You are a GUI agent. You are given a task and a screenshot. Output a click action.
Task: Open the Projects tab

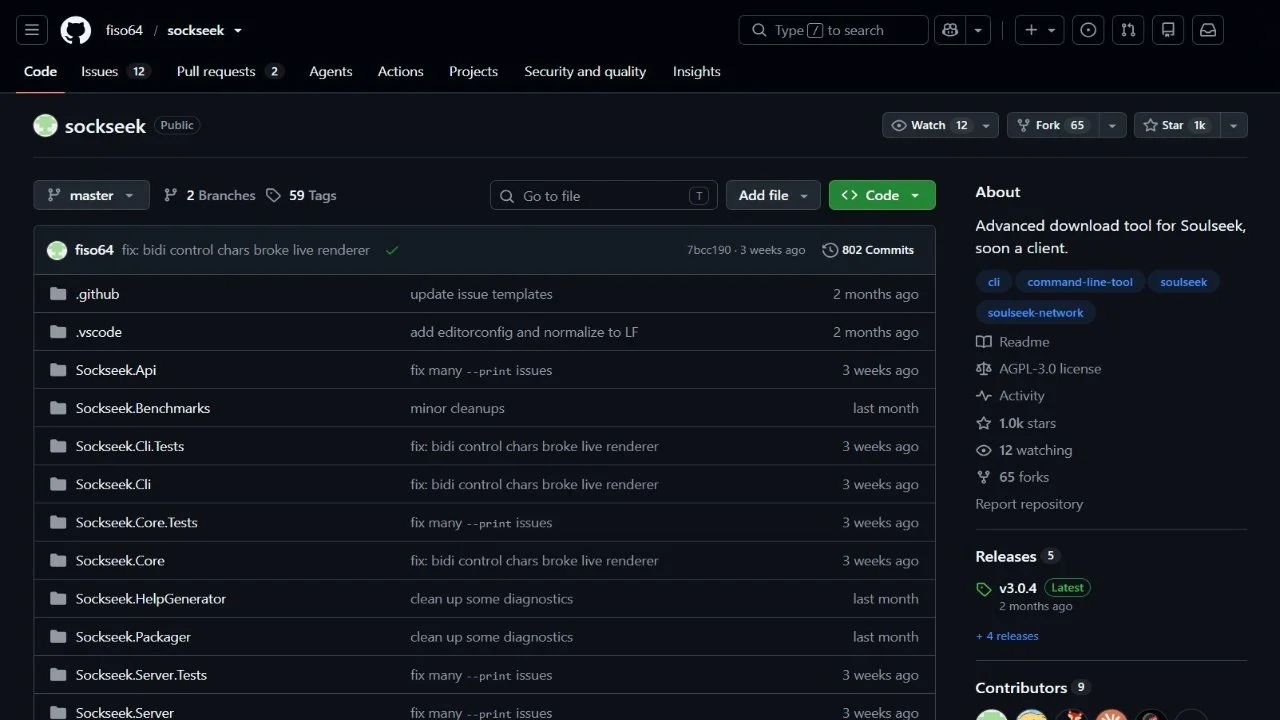473,71
